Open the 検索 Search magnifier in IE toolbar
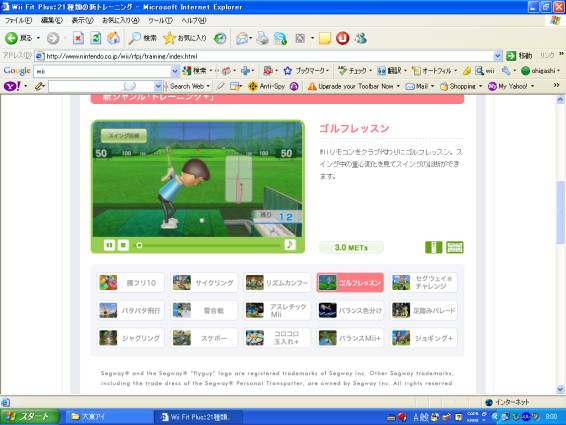This screenshot has width=566, height=425. point(143,38)
